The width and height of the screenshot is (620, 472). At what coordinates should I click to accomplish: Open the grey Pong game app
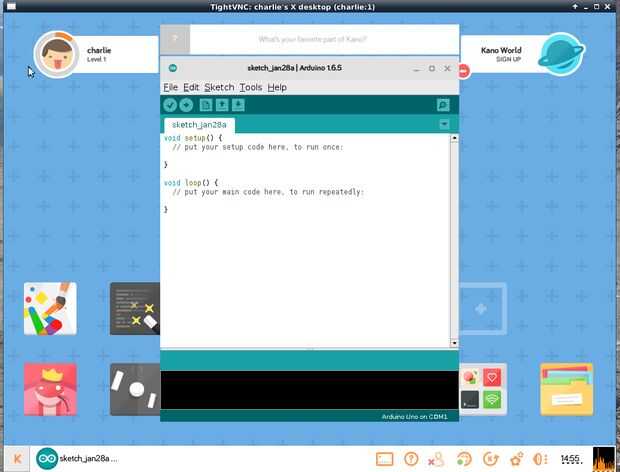[x=135, y=390]
